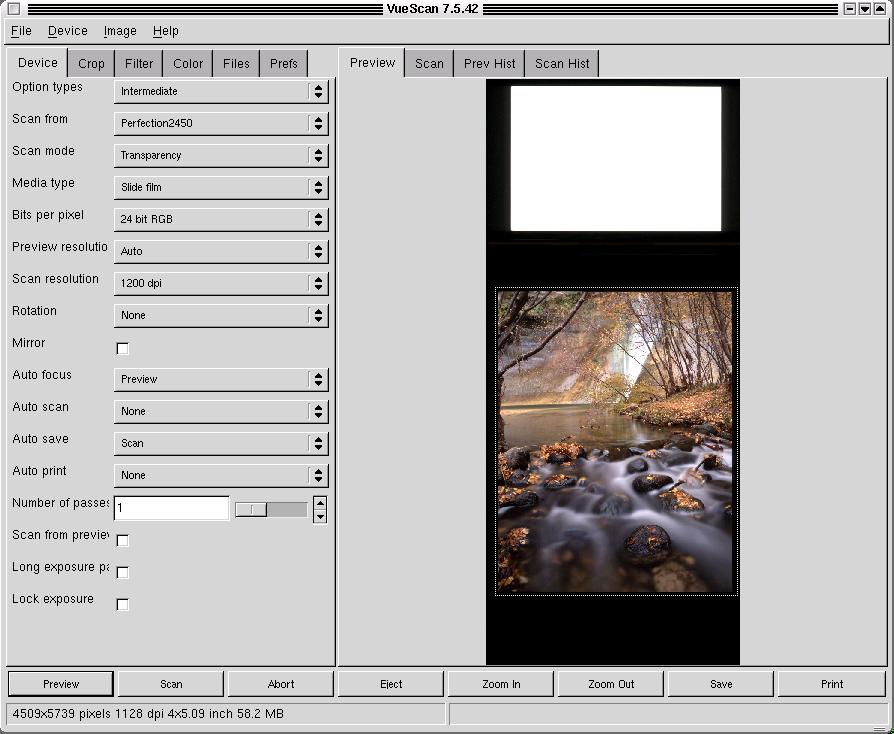Screen dimensions: 894x734
Task: Open the Image menu
Action: tap(120, 31)
